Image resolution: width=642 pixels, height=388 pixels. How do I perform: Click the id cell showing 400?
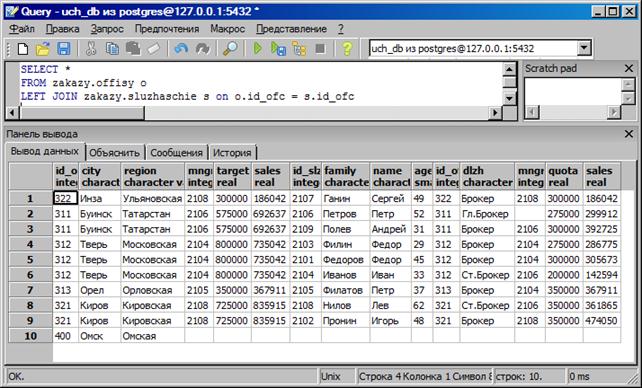pyautogui.click(x=65, y=336)
